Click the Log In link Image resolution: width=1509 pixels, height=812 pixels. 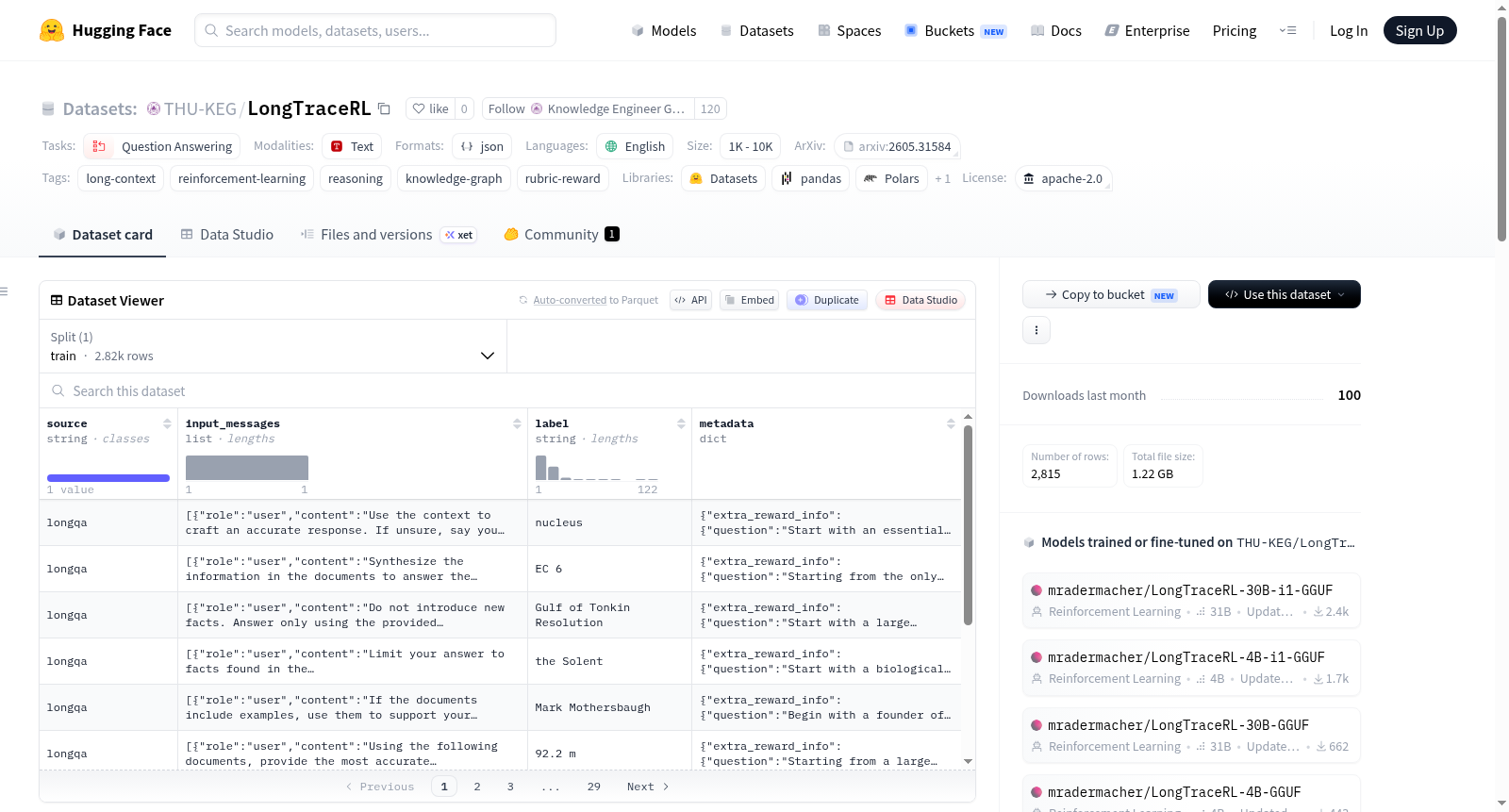tap(1349, 30)
